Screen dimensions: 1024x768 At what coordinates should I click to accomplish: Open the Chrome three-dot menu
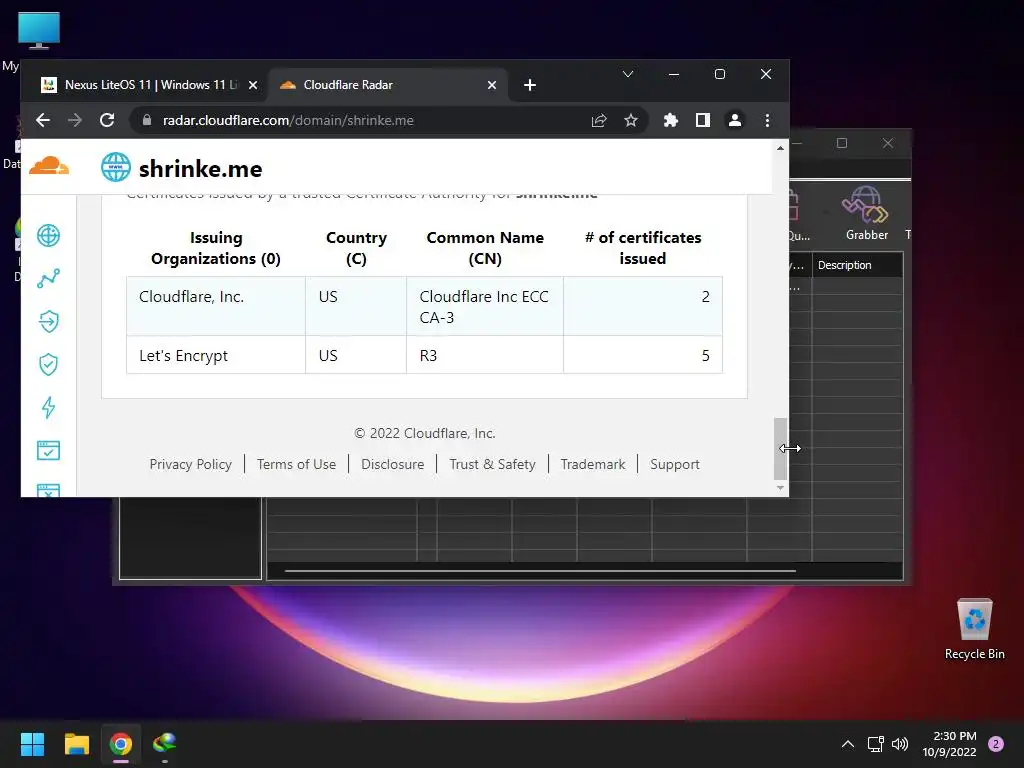point(767,120)
